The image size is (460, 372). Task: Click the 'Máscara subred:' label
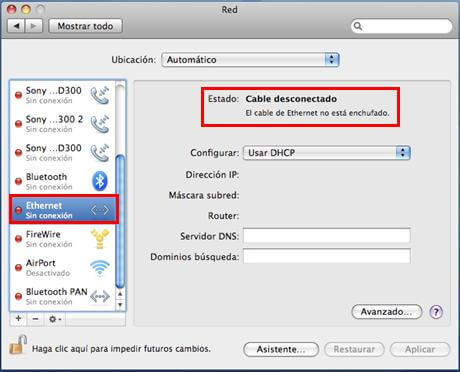coord(204,195)
